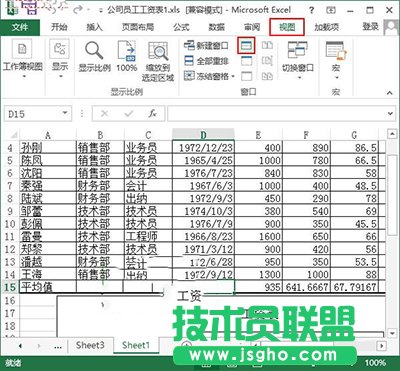
Task: Click the split window icon
Action: point(246,46)
